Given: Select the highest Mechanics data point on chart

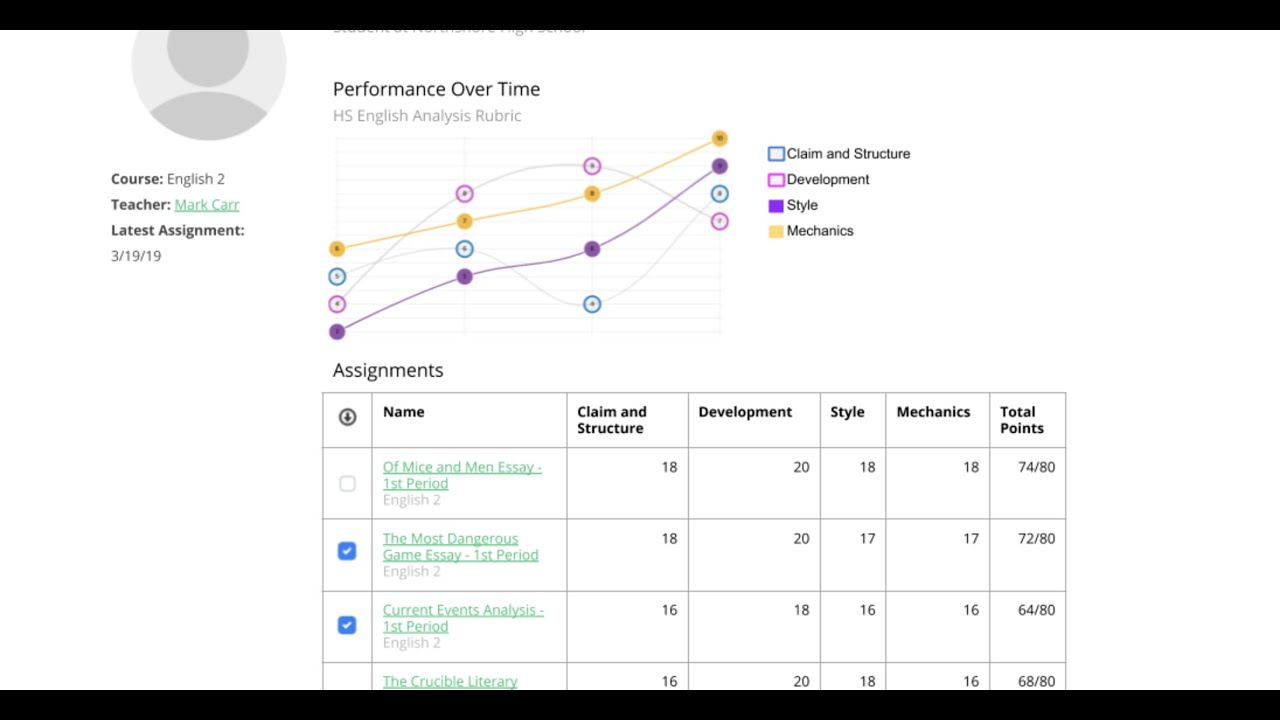Looking at the screenshot, I should 719,138.
